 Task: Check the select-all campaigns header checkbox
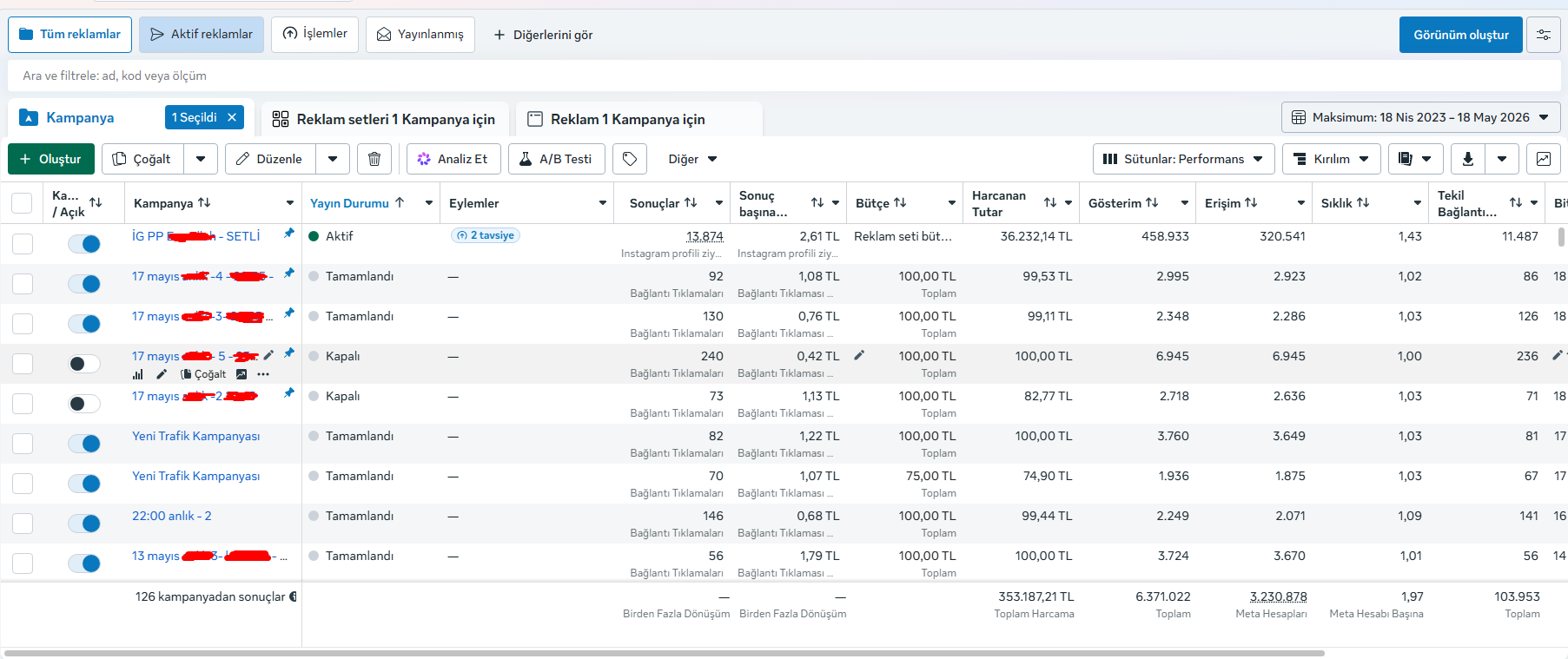click(22, 203)
